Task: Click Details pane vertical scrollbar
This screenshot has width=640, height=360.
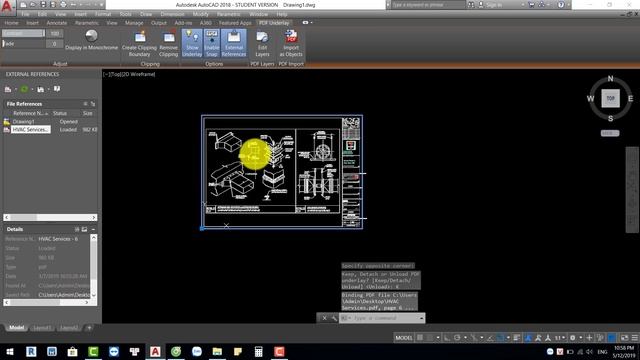Action: click(94, 267)
